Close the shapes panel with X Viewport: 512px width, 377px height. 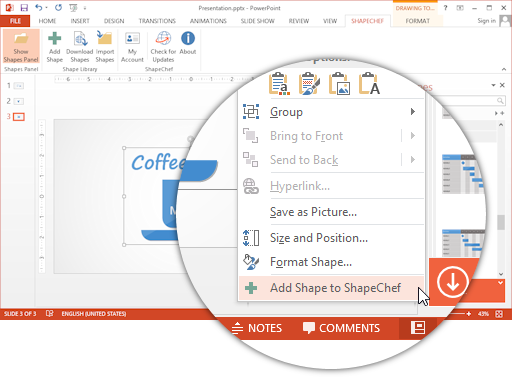[502, 85]
